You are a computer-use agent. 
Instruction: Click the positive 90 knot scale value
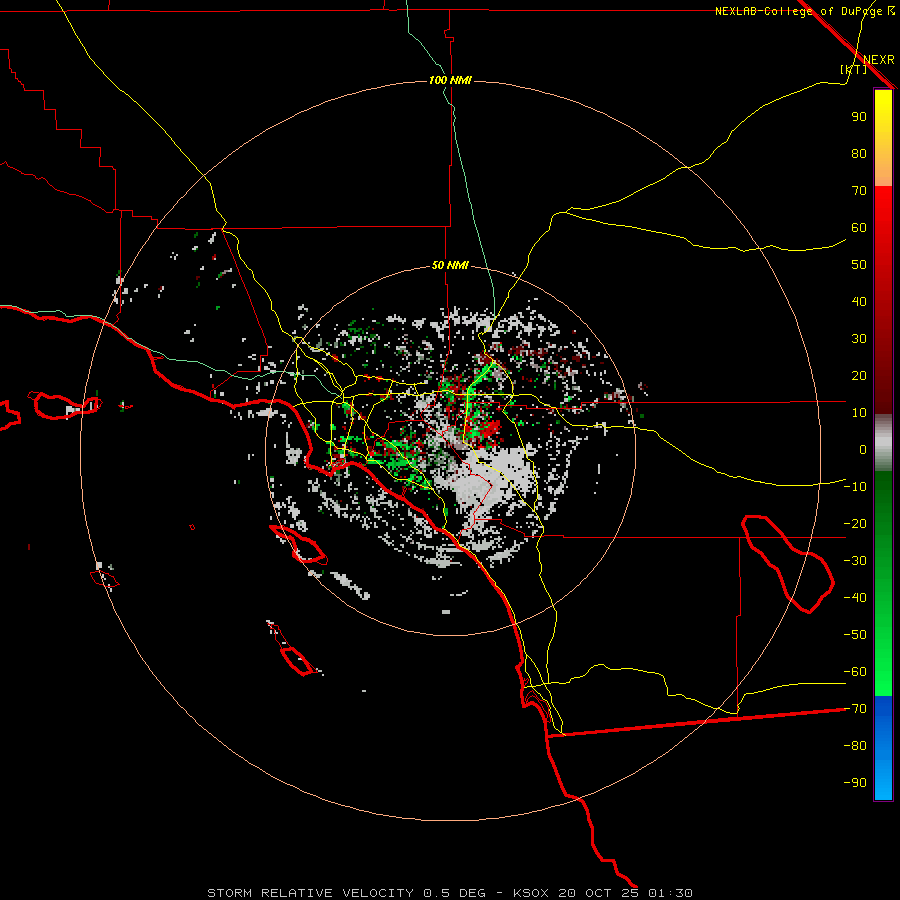pyautogui.click(x=859, y=117)
